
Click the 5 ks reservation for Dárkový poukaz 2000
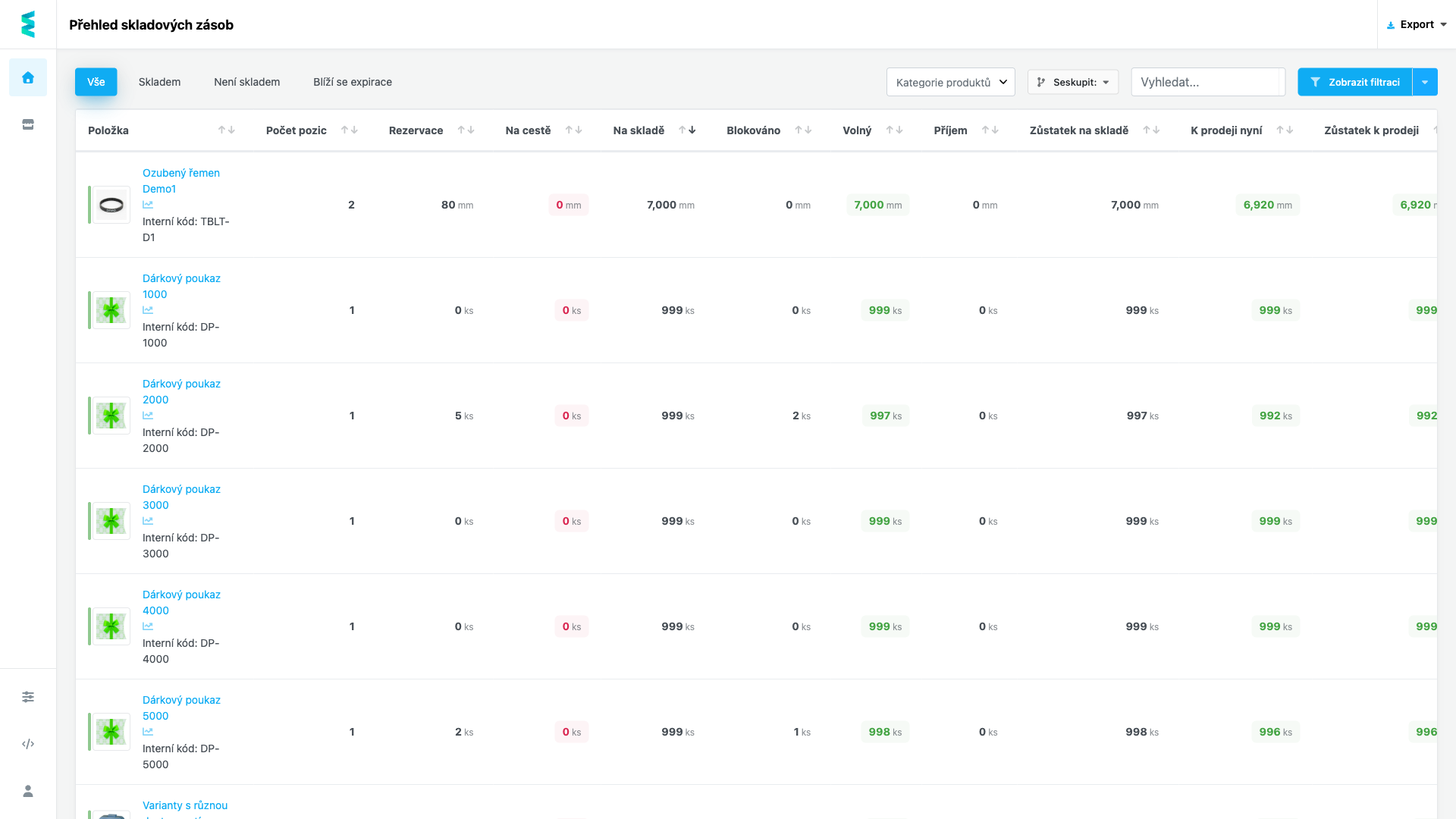[x=464, y=416]
